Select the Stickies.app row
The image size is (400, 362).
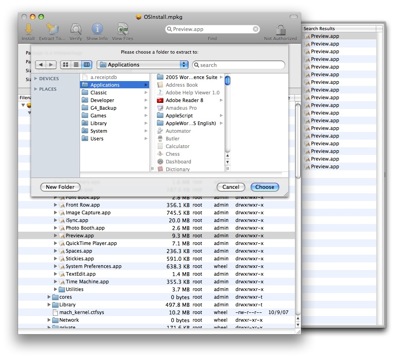click(157, 259)
